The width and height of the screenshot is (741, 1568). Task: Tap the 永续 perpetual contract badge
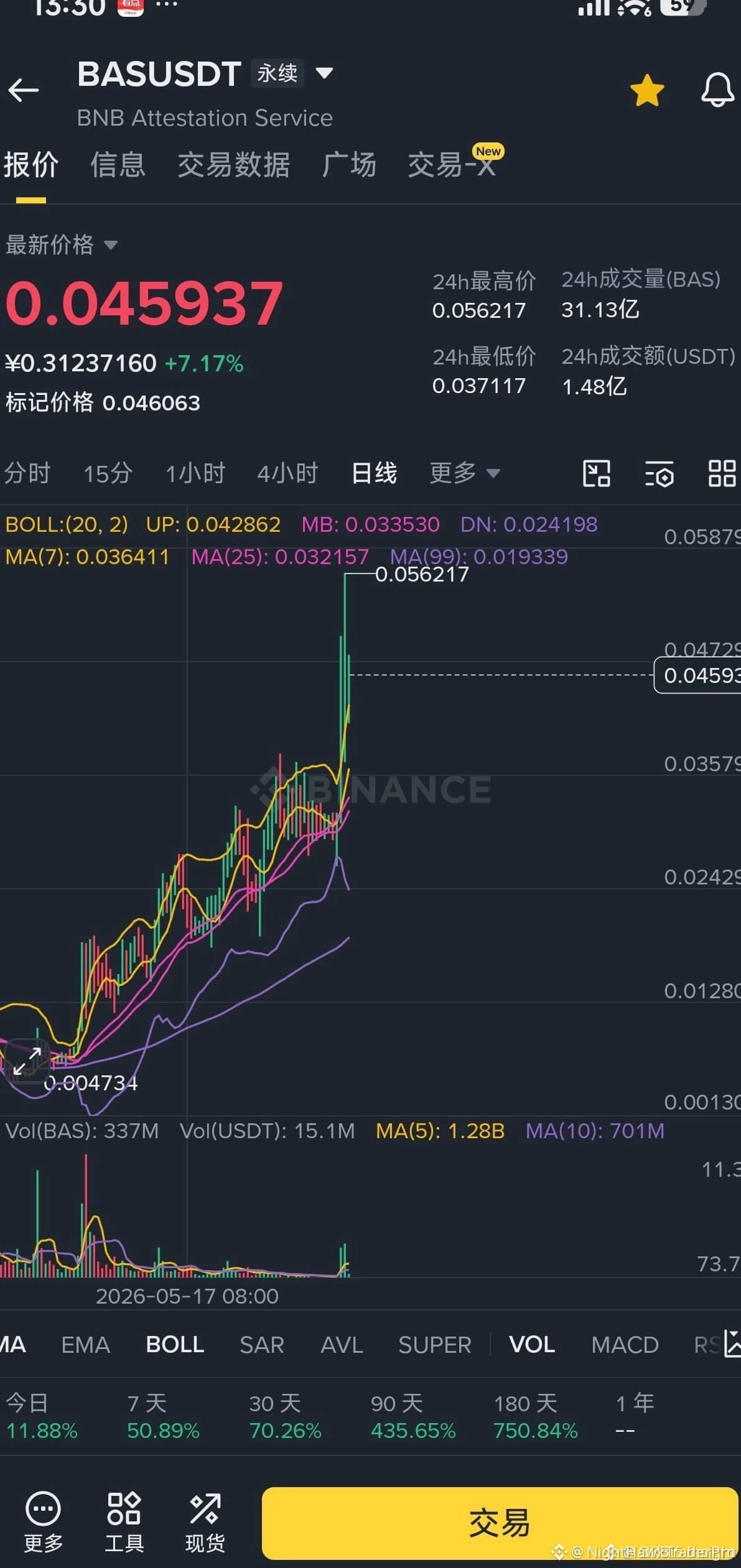[277, 73]
